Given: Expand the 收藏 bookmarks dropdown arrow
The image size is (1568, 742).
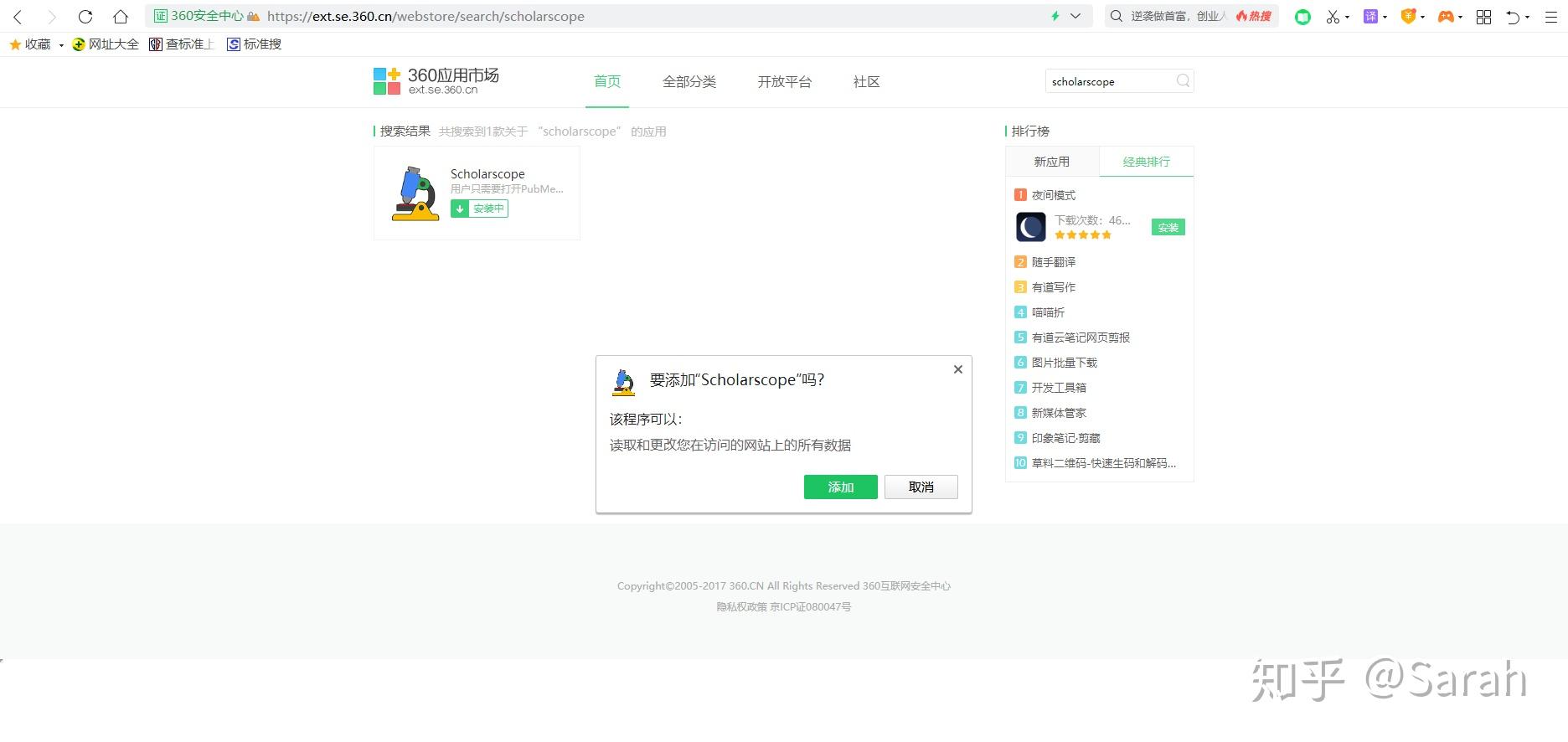Looking at the screenshot, I should (61, 45).
